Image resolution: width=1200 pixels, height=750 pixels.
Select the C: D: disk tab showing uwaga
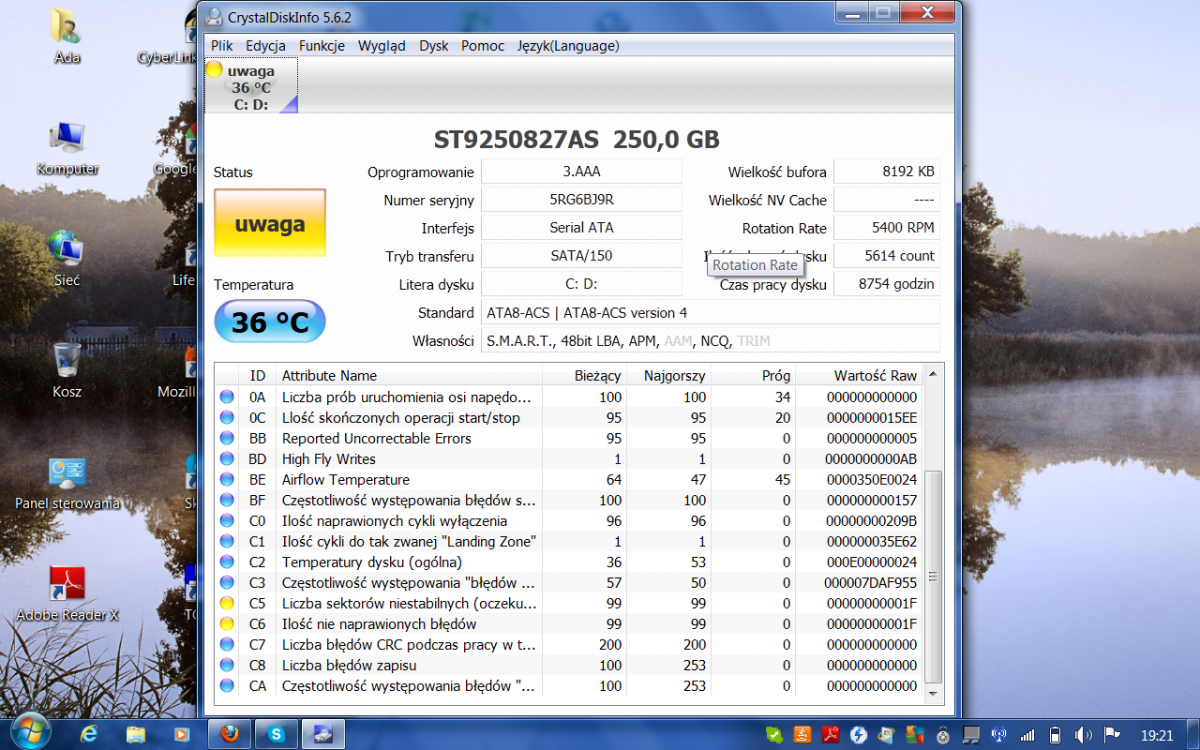[x=251, y=87]
